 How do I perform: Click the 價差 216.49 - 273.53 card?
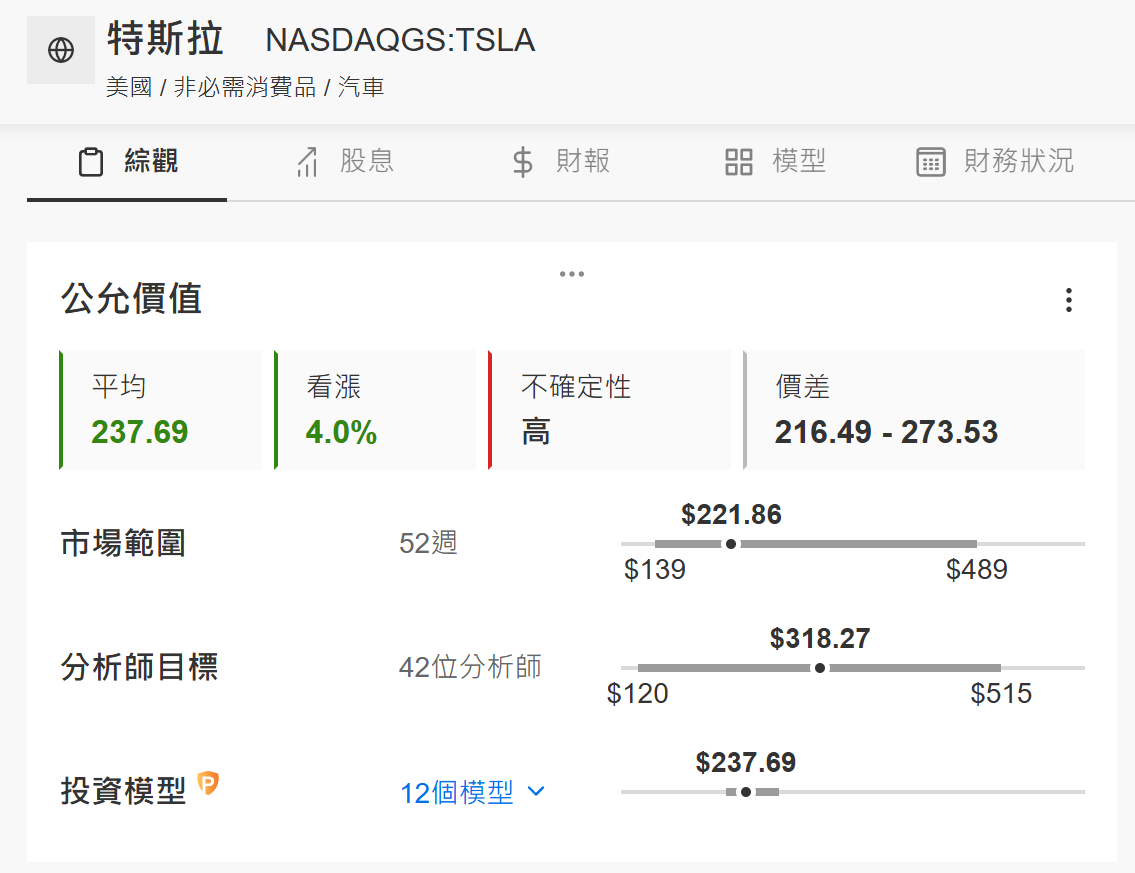point(914,410)
